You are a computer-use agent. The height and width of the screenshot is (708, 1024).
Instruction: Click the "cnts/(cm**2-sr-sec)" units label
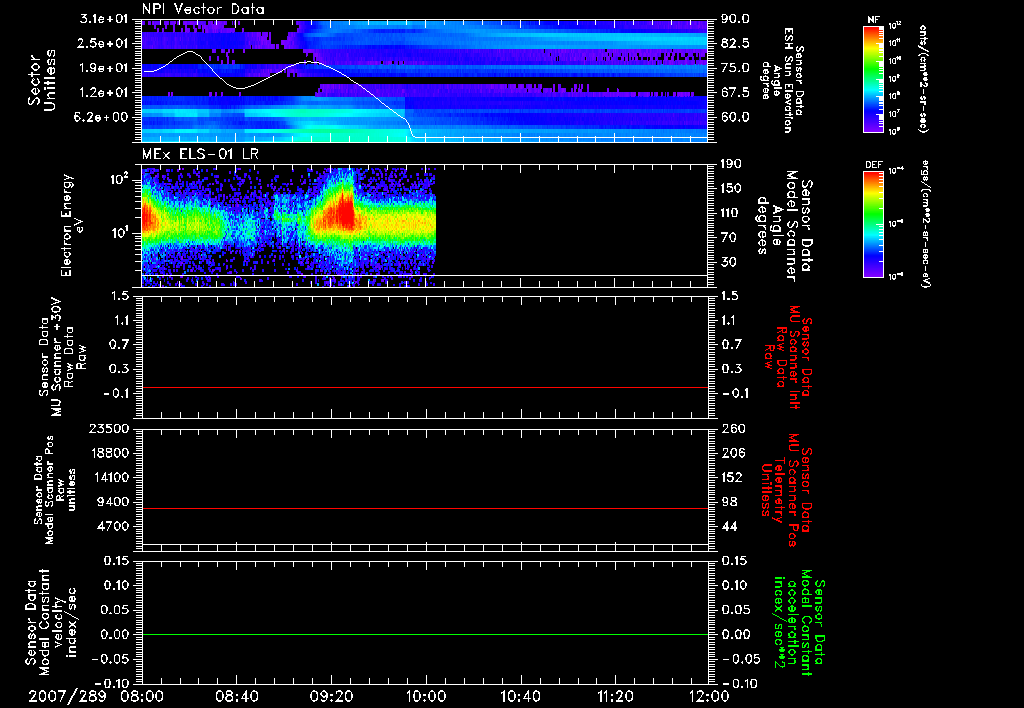922,78
